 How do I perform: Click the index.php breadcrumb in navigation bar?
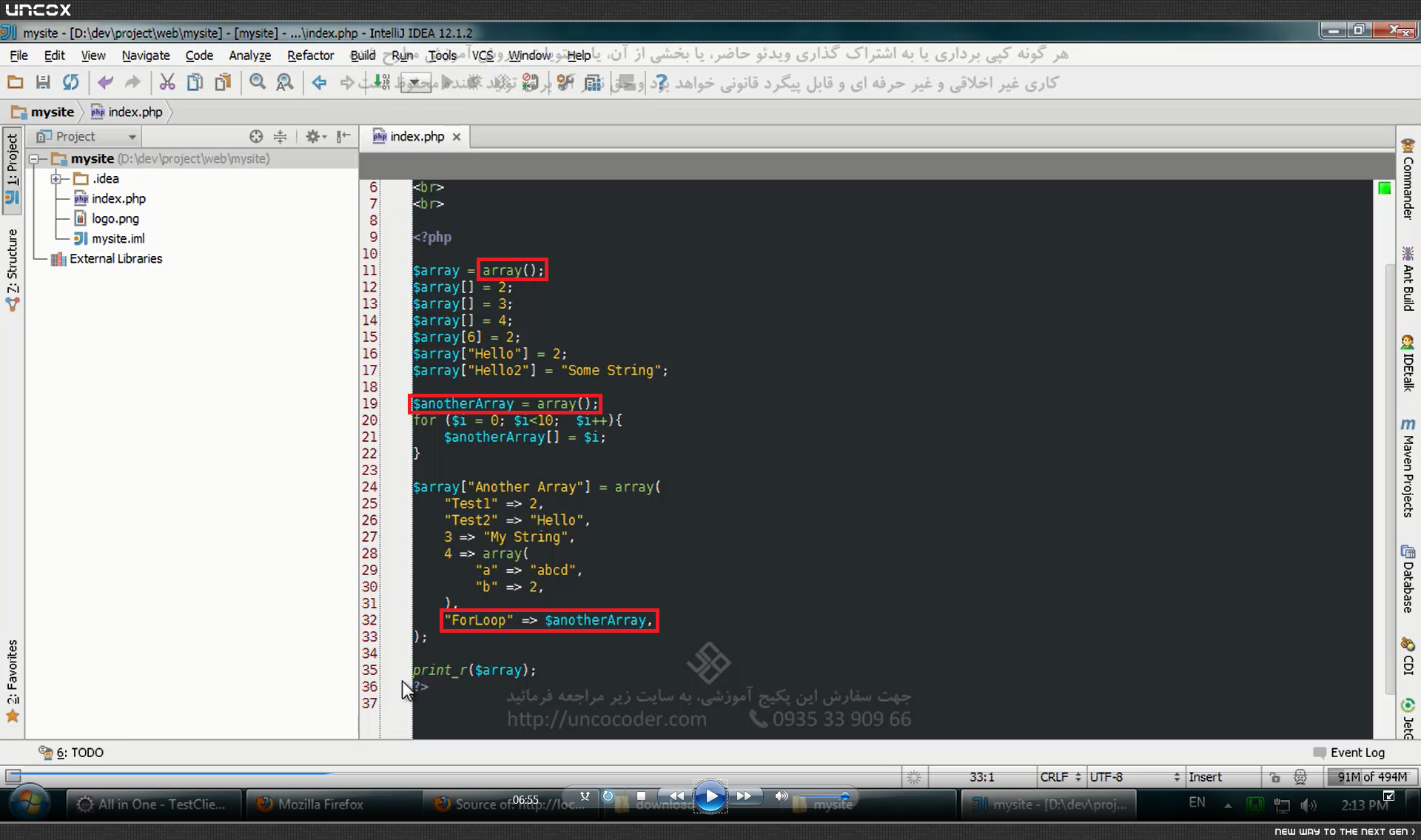tap(127, 112)
